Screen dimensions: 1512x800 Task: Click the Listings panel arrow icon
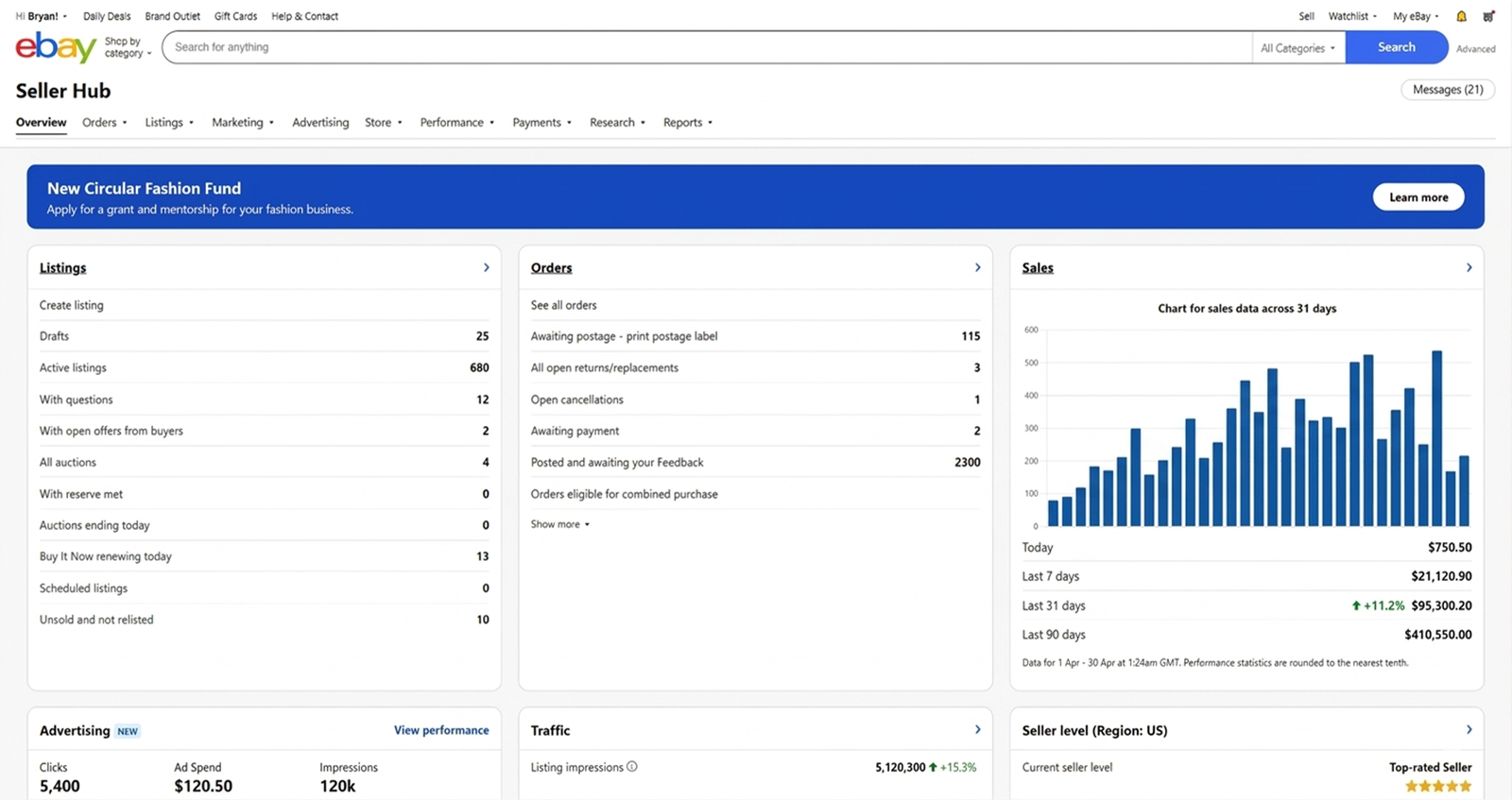(x=486, y=268)
